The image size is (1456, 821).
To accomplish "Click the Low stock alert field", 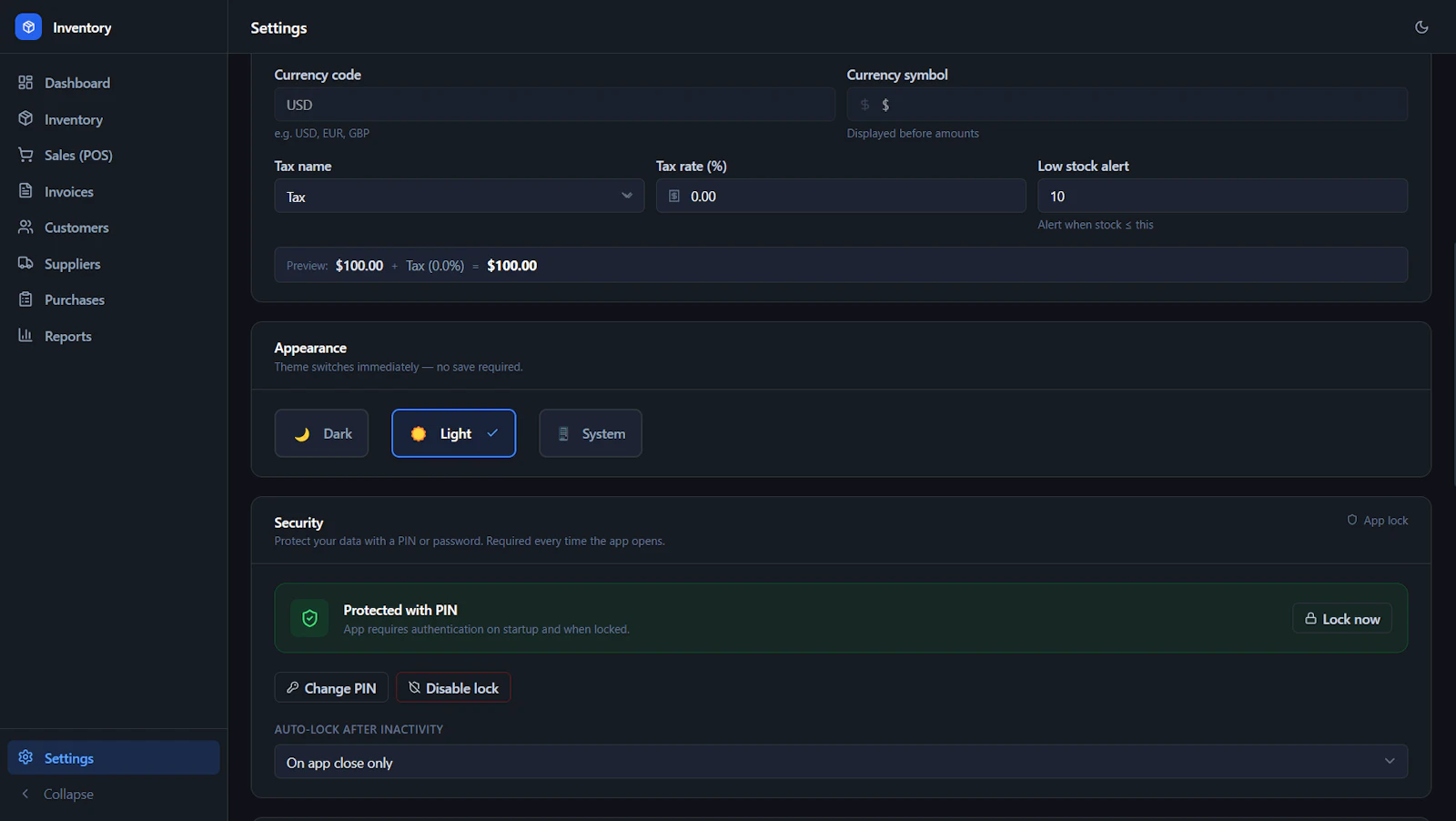I will click(1222, 196).
